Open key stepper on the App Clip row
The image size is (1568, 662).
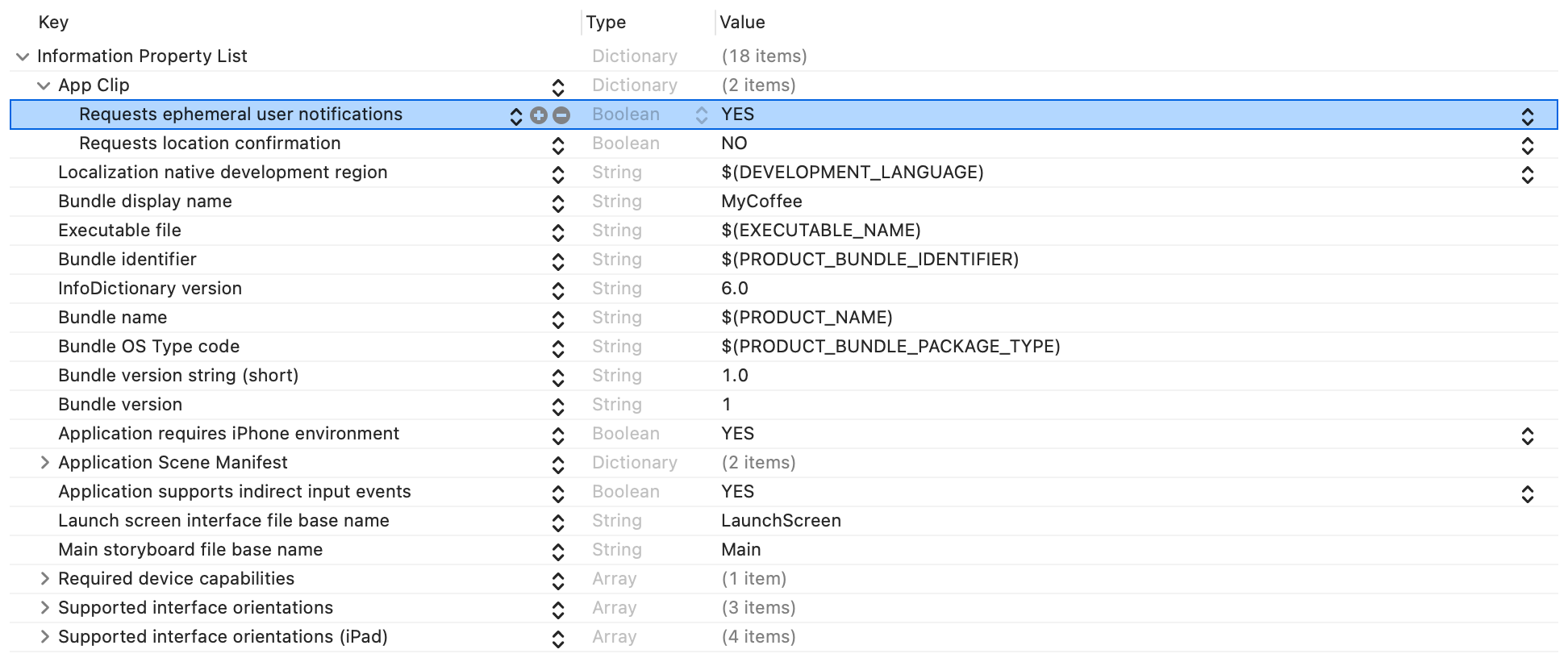pos(557,87)
